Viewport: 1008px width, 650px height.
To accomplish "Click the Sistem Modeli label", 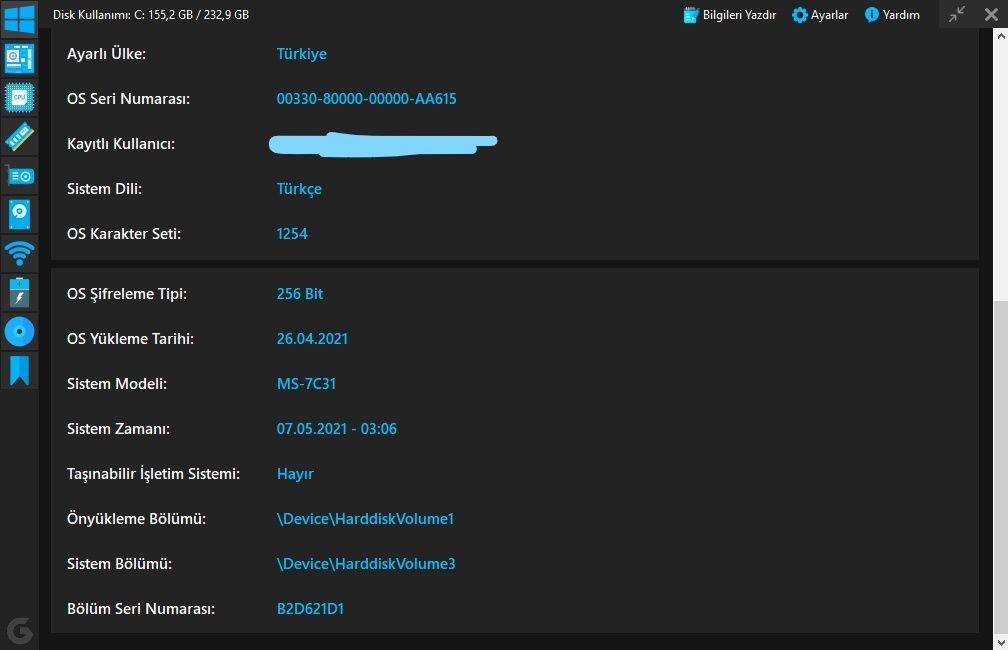I will click(x=117, y=384).
